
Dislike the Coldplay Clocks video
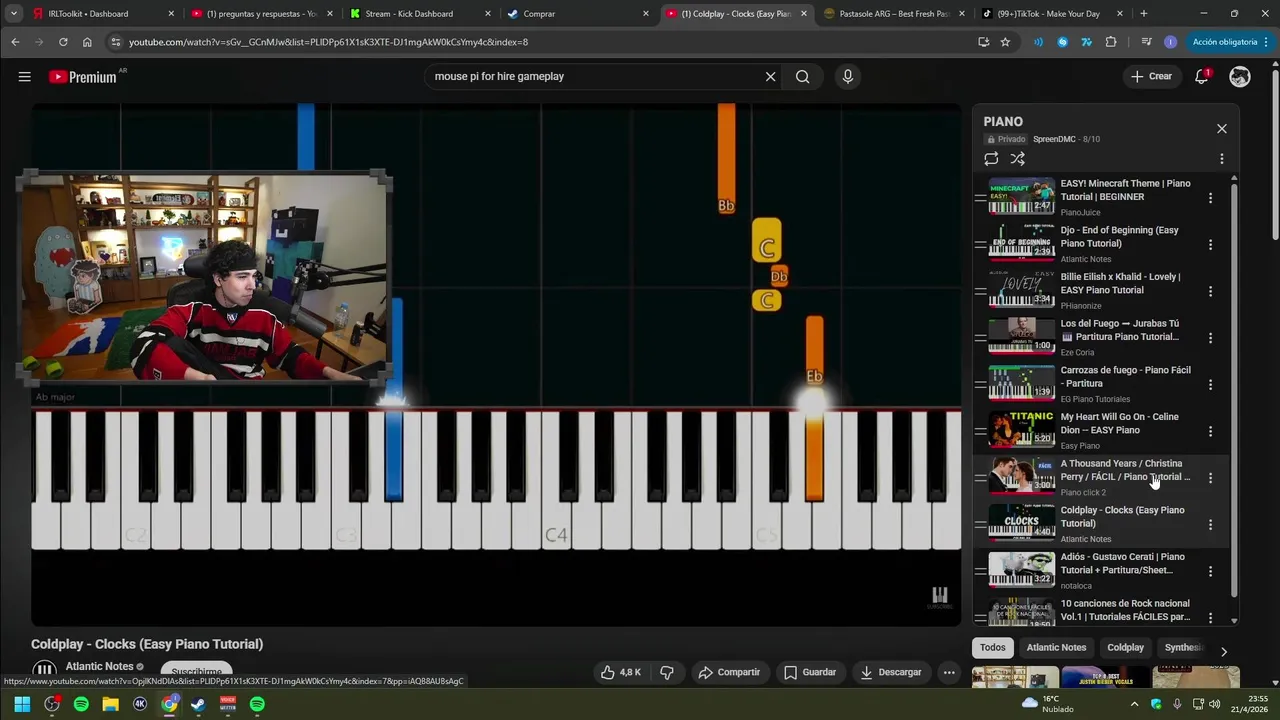point(667,672)
